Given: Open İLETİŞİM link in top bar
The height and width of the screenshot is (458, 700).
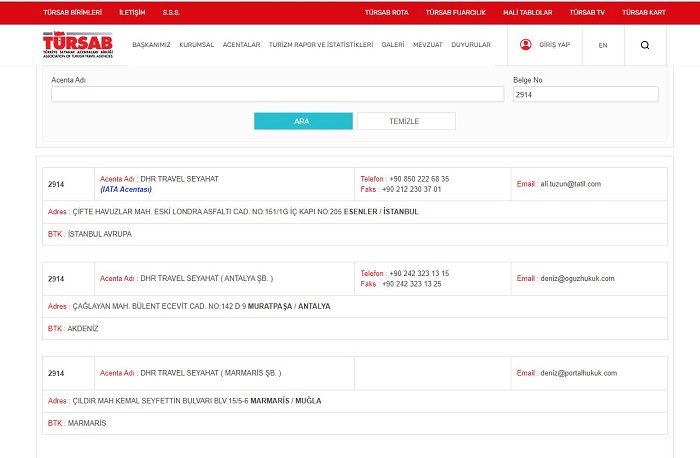Looking at the screenshot, I should click(132, 12).
